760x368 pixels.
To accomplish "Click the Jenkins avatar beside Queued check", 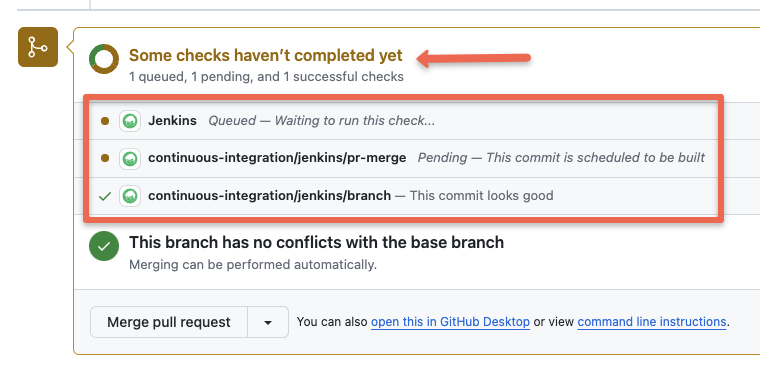I will (x=130, y=121).
